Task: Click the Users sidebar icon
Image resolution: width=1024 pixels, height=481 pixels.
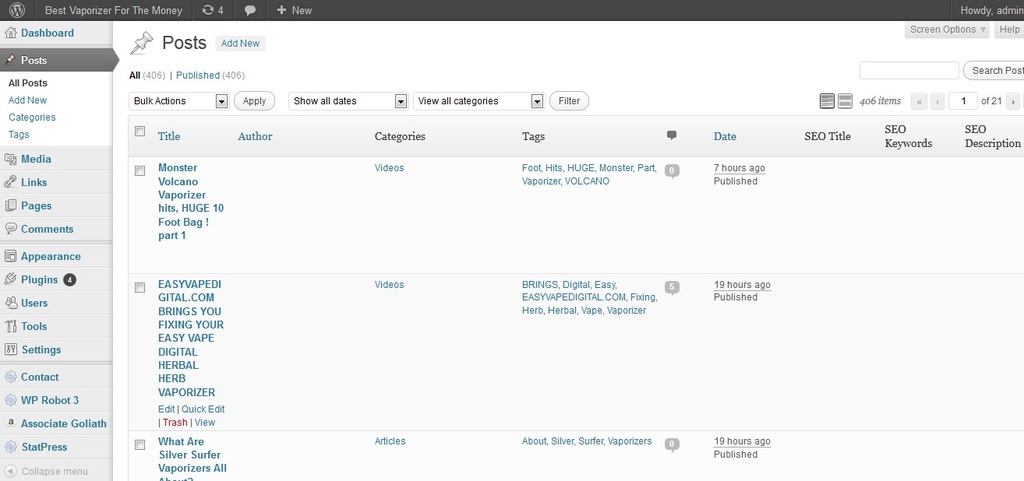Action: pos(10,303)
